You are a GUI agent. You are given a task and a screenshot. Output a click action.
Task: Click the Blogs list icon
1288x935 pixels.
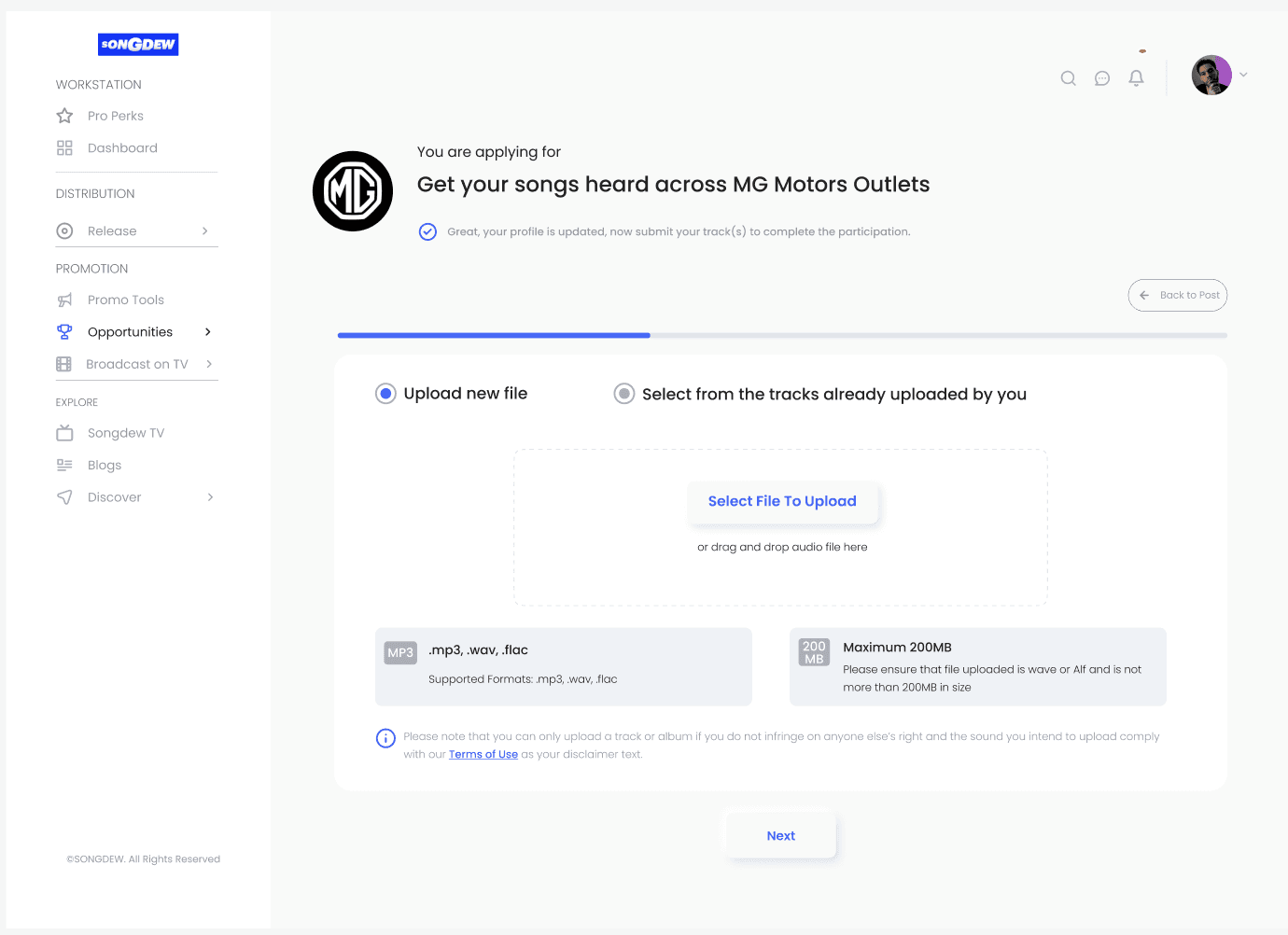(64, 465)
